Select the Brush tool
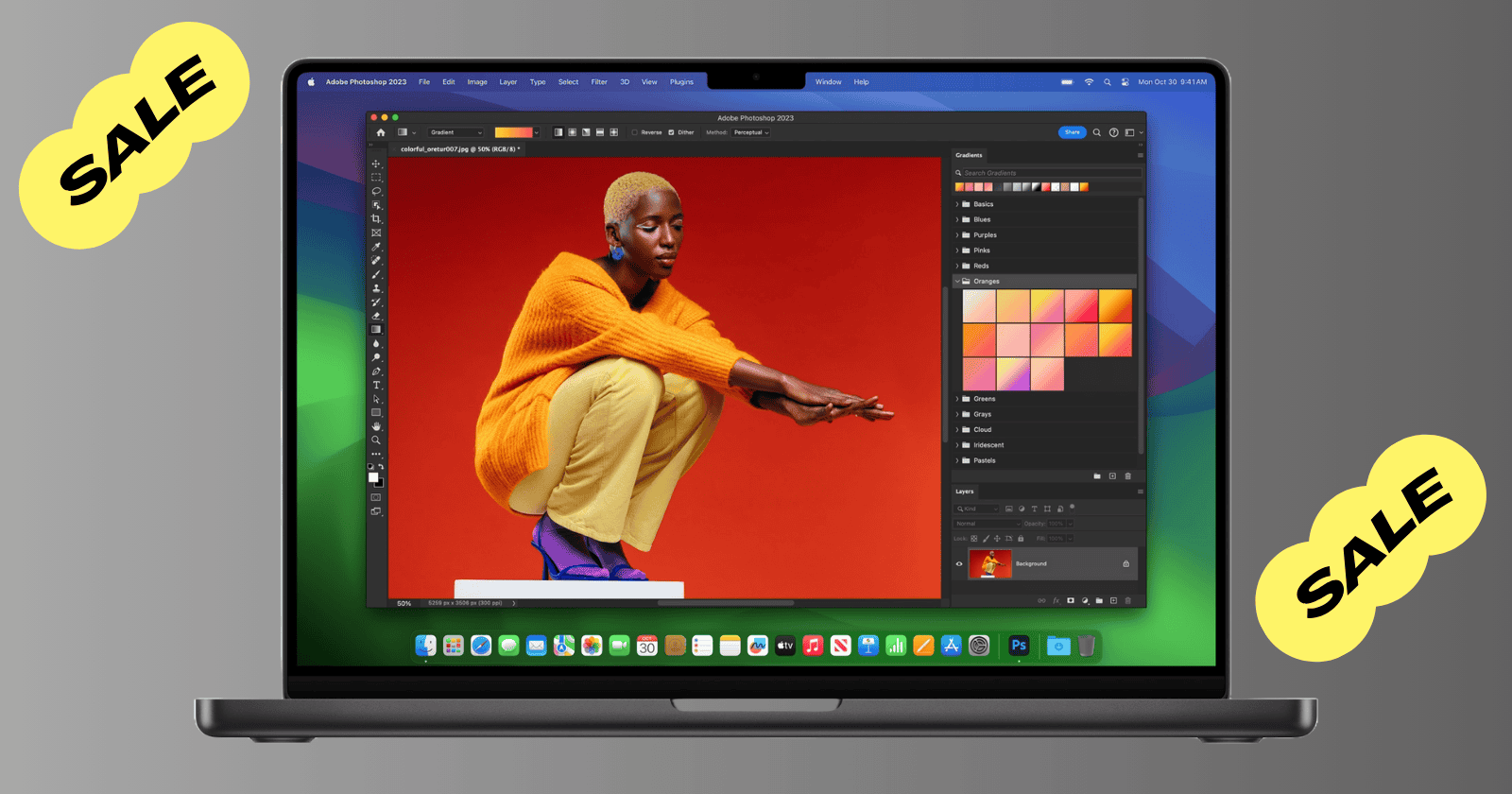This screenshot has width=1512, height=794. pos(376,274)
